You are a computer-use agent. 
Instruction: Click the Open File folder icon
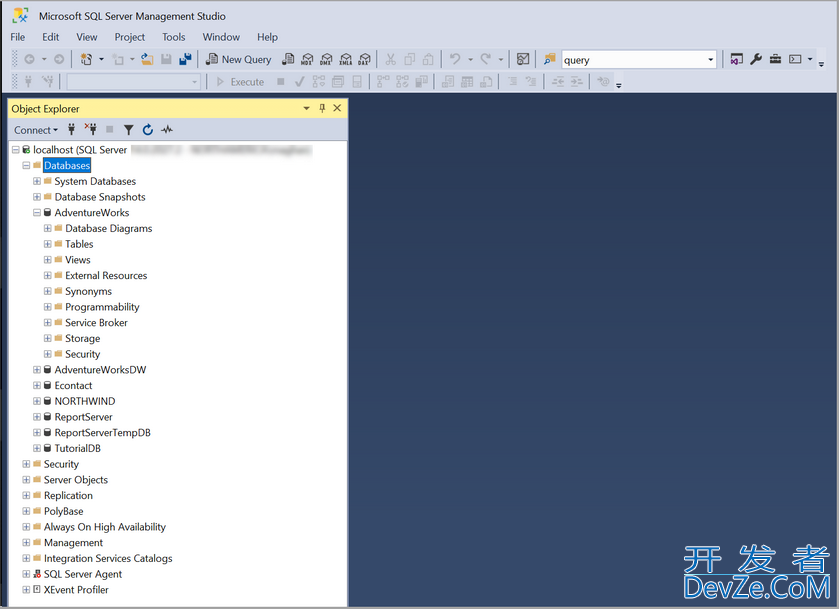147,60
